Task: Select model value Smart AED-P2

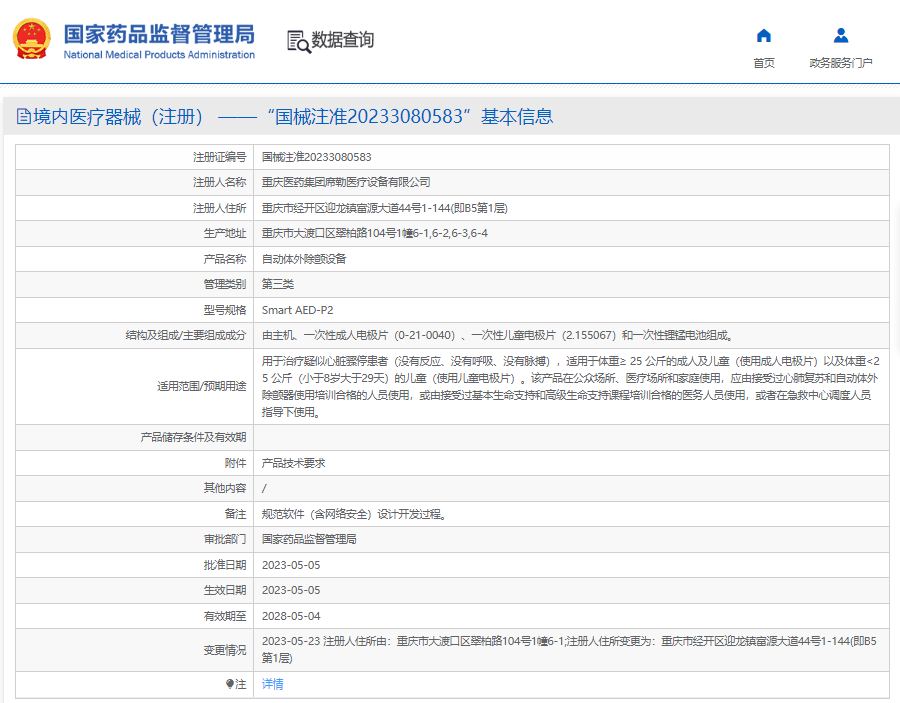Action: click(297, 310)
